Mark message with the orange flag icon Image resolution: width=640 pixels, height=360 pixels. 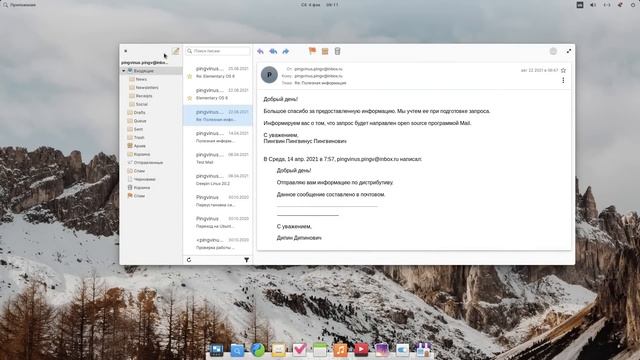coord(312,51)
